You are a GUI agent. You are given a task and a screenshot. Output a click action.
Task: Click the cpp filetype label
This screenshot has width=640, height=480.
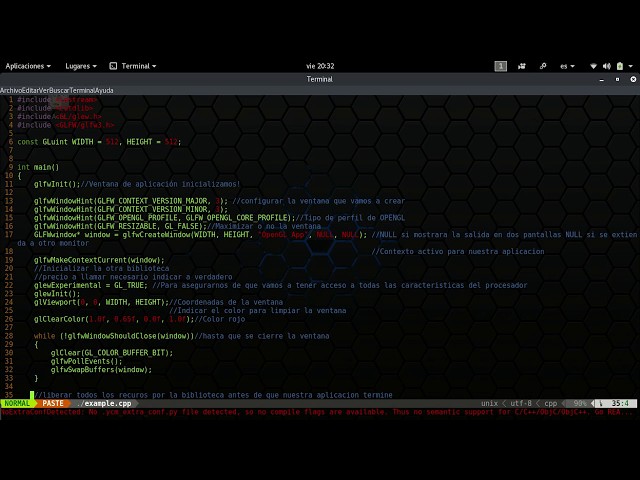tap(551, 403)
